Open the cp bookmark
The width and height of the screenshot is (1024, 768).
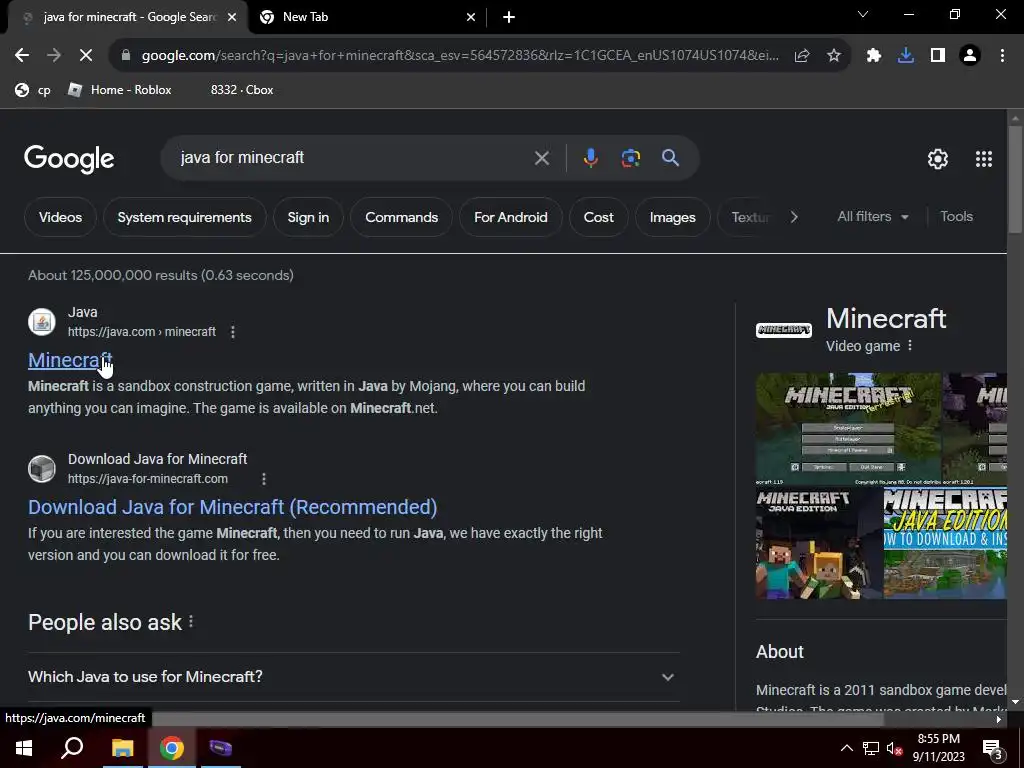coord(33,90)
